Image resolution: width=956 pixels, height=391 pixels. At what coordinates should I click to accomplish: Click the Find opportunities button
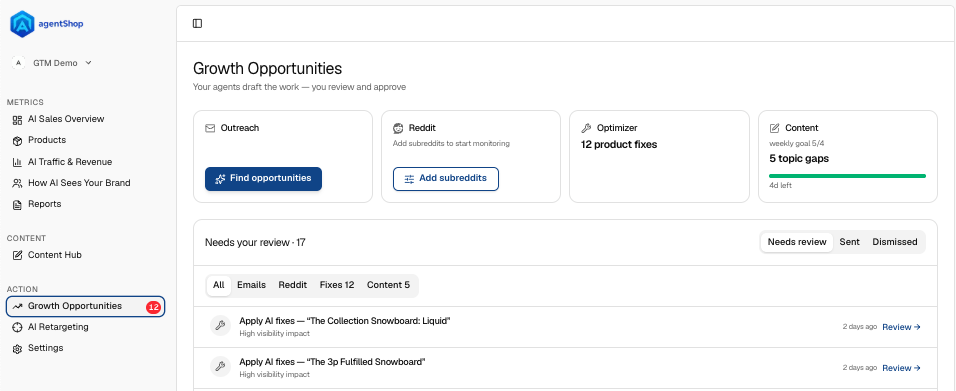click(x=263, y=179)
